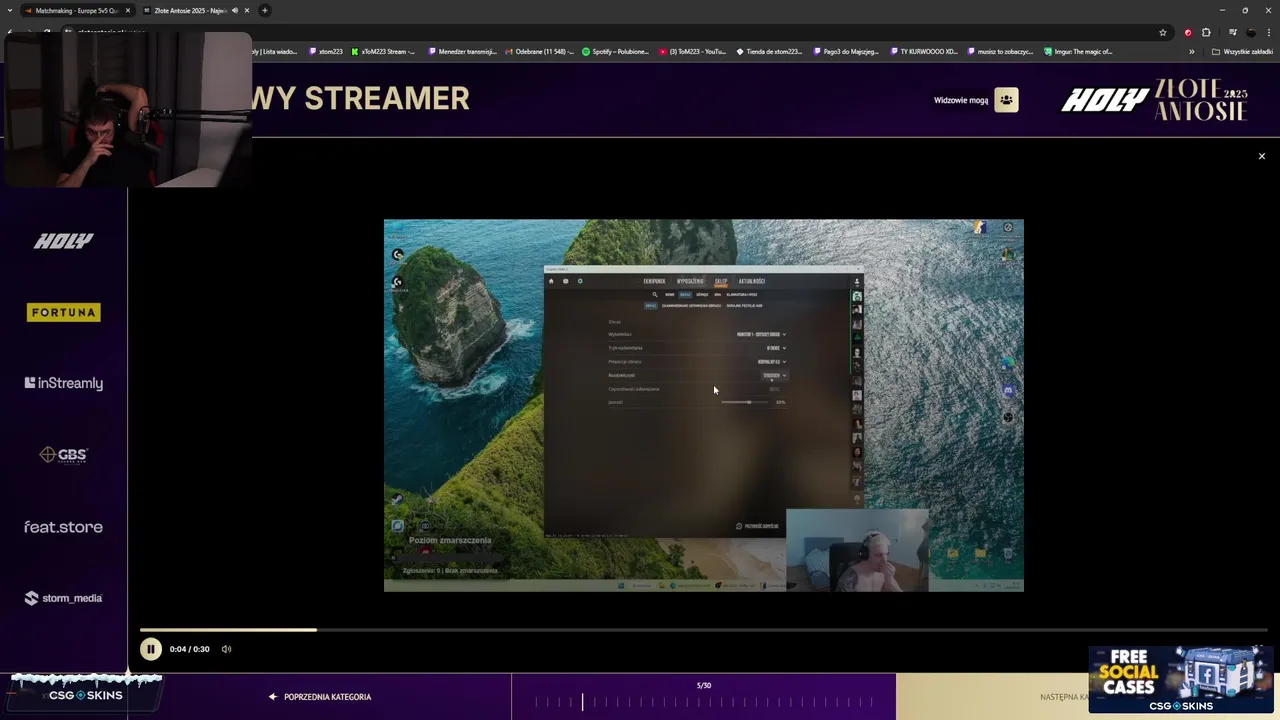1280x720 pixels.
Task: Click the top friend avatar in game sidebar
Action: [x=857, y=296]
